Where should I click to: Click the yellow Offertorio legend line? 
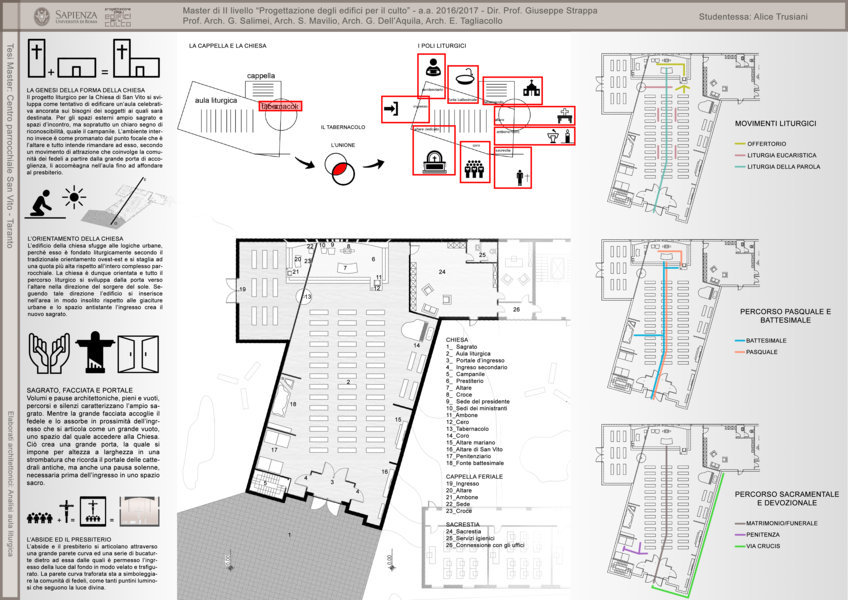coord(739,144)
